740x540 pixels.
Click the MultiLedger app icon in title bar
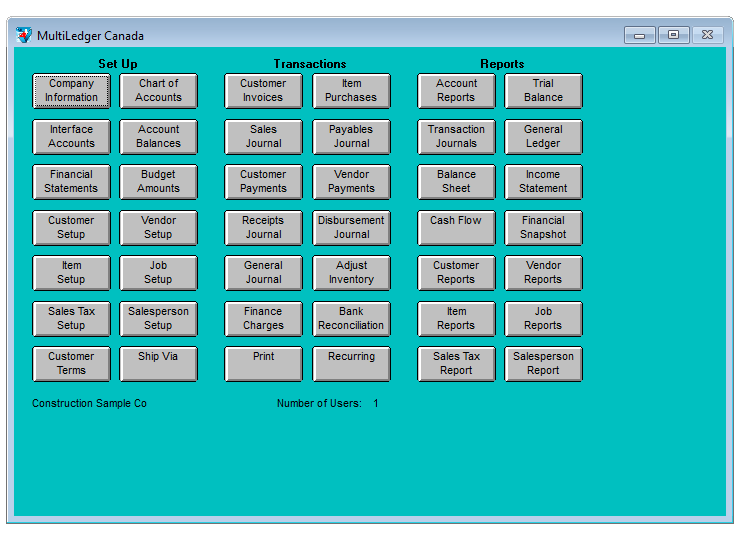tap(24, 35)
